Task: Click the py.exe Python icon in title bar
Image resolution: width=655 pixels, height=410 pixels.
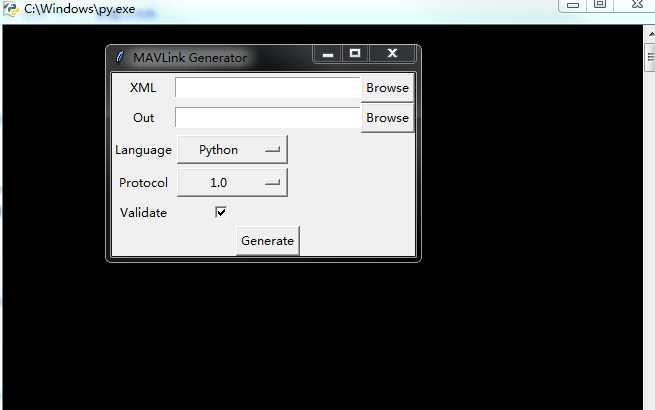Action: pyautogui.click(x=11, y=9)
